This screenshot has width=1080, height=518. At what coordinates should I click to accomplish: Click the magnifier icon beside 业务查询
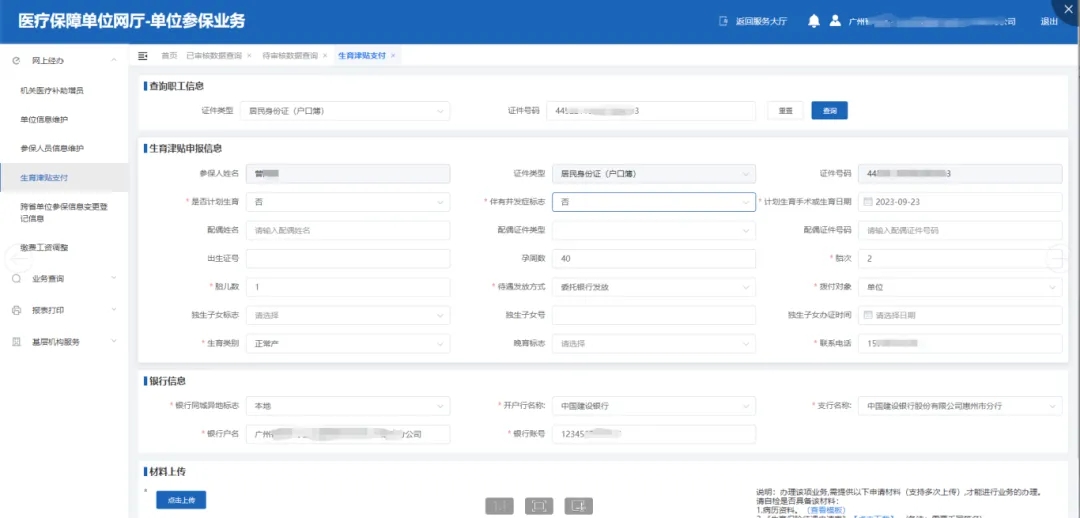point(16,279)
